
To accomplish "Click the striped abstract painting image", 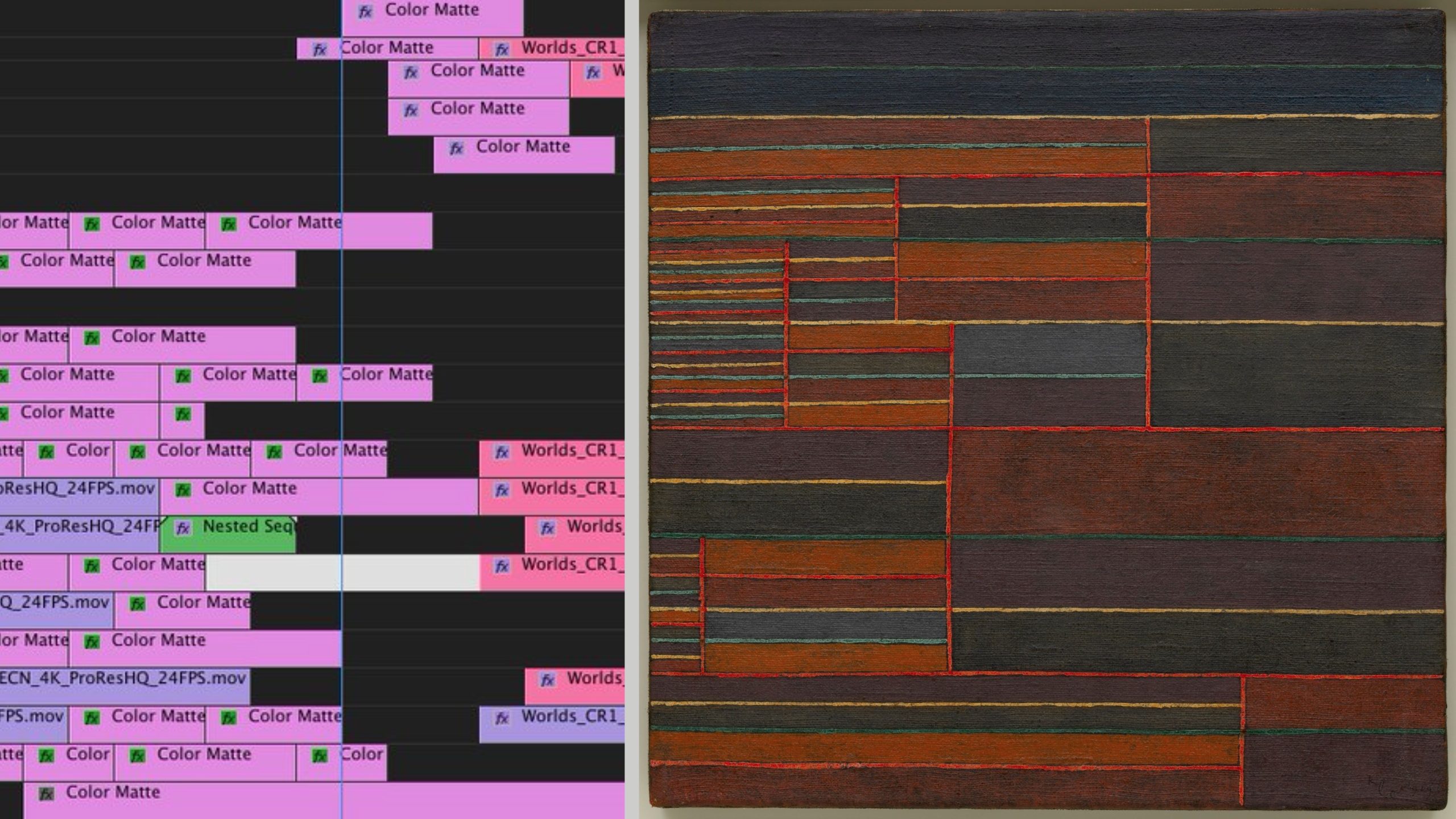I will tap(1046, 408).
